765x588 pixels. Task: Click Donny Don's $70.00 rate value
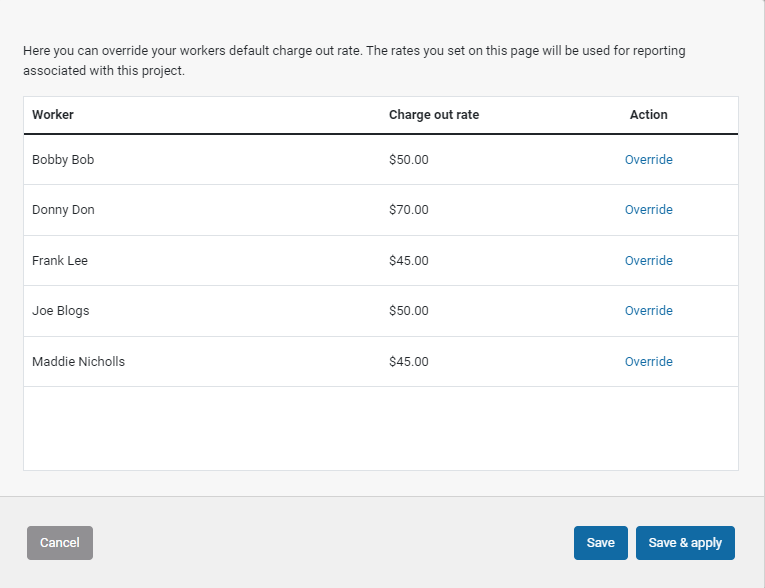[x=408, y=210]
